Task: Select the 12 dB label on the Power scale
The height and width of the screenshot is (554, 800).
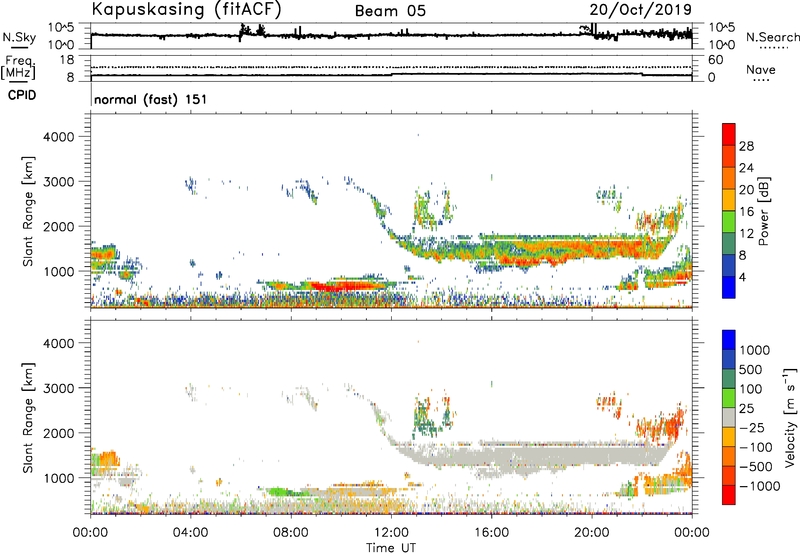Action: point(746,234)
